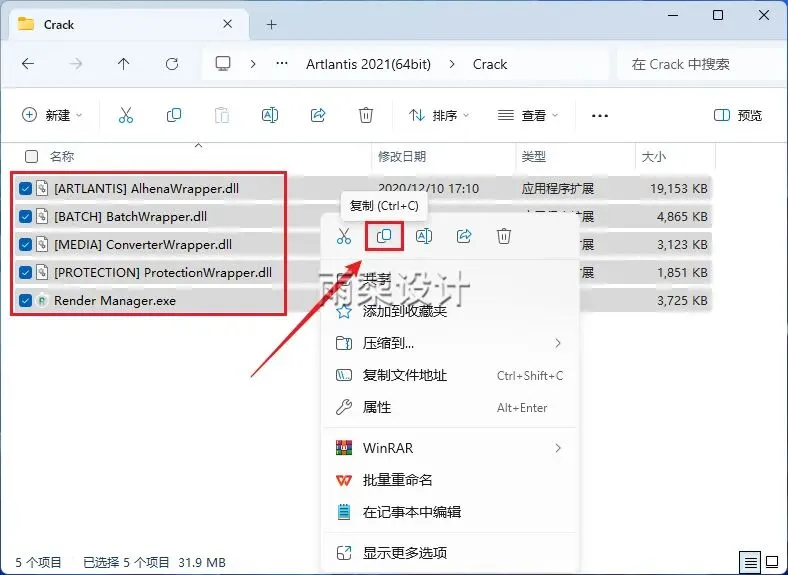This screenshot has width=788, height=575.
Task: Select the file [BATCH] BatchWrapper.dll
Action: [130, 217]
